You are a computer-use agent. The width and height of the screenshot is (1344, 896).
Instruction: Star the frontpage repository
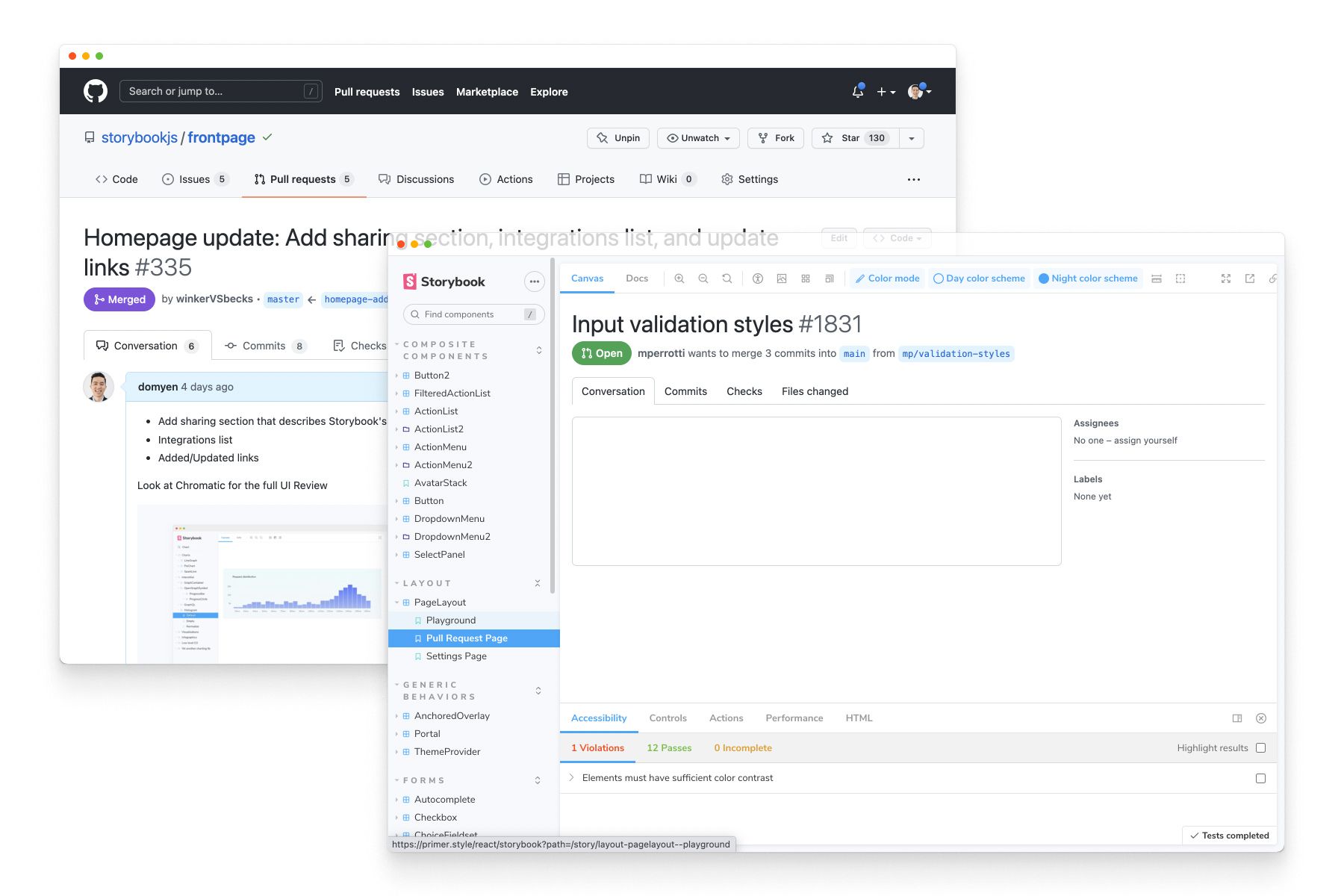tap(856, 138)
